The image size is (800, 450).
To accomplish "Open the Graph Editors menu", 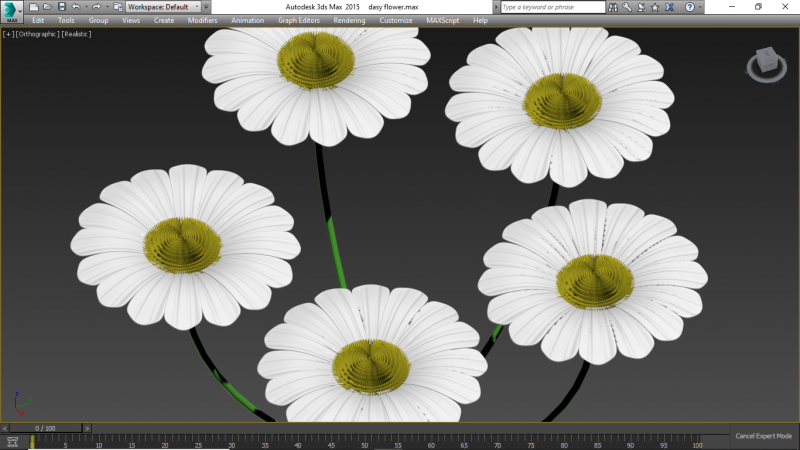I will [298, 20].
